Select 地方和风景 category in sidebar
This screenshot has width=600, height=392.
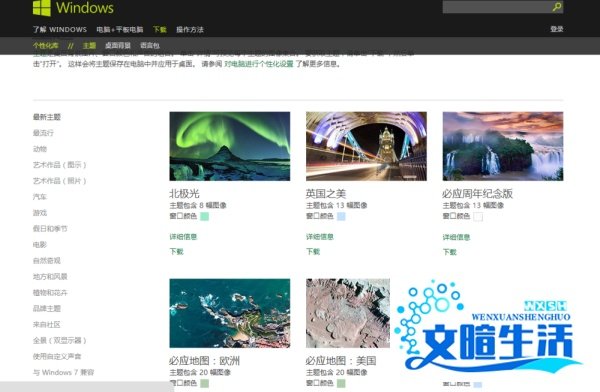tap(50, 277)
